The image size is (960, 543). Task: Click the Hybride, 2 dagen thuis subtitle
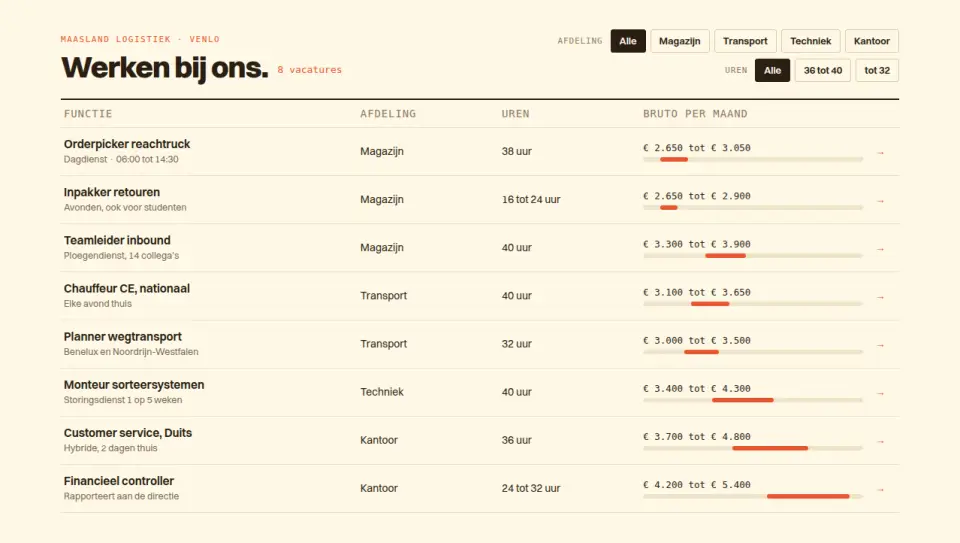tap(110, 448)
